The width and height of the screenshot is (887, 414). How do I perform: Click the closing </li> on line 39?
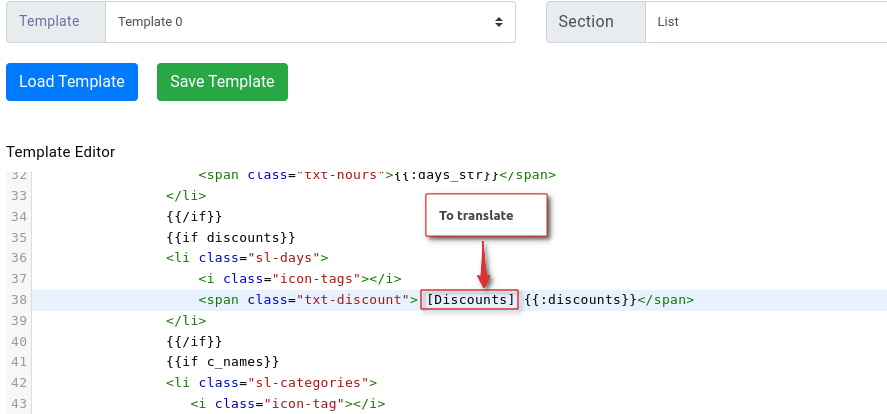click(186, 321)
